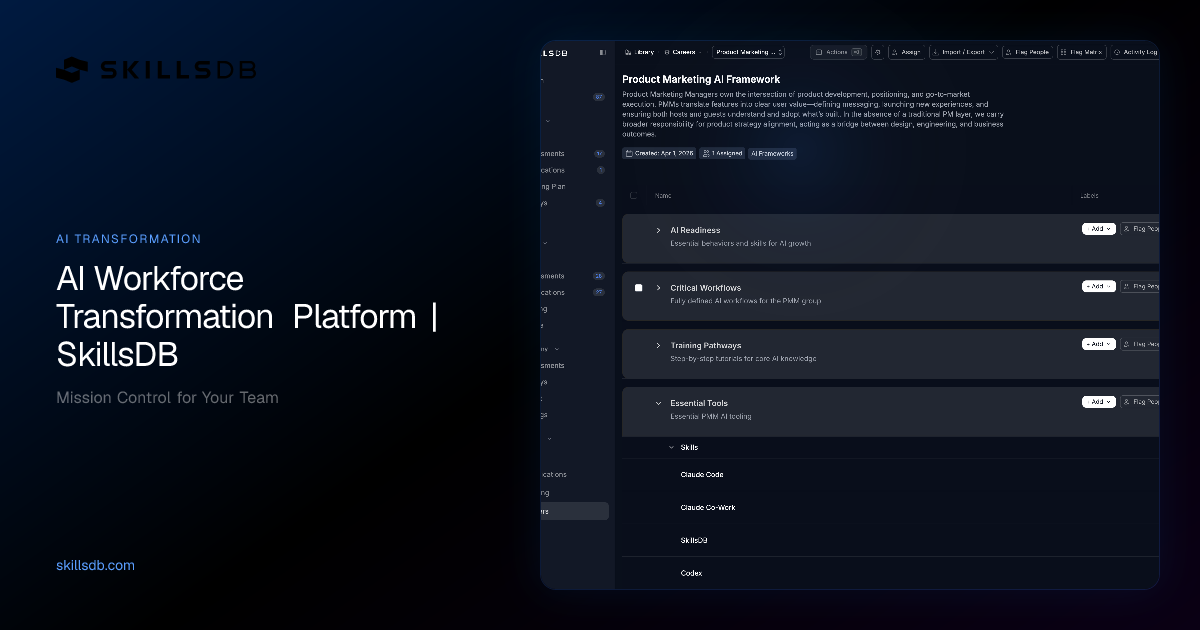Click the Product Marketing AI Framework title
The image size is (1200, 630).
click(701, 79)
